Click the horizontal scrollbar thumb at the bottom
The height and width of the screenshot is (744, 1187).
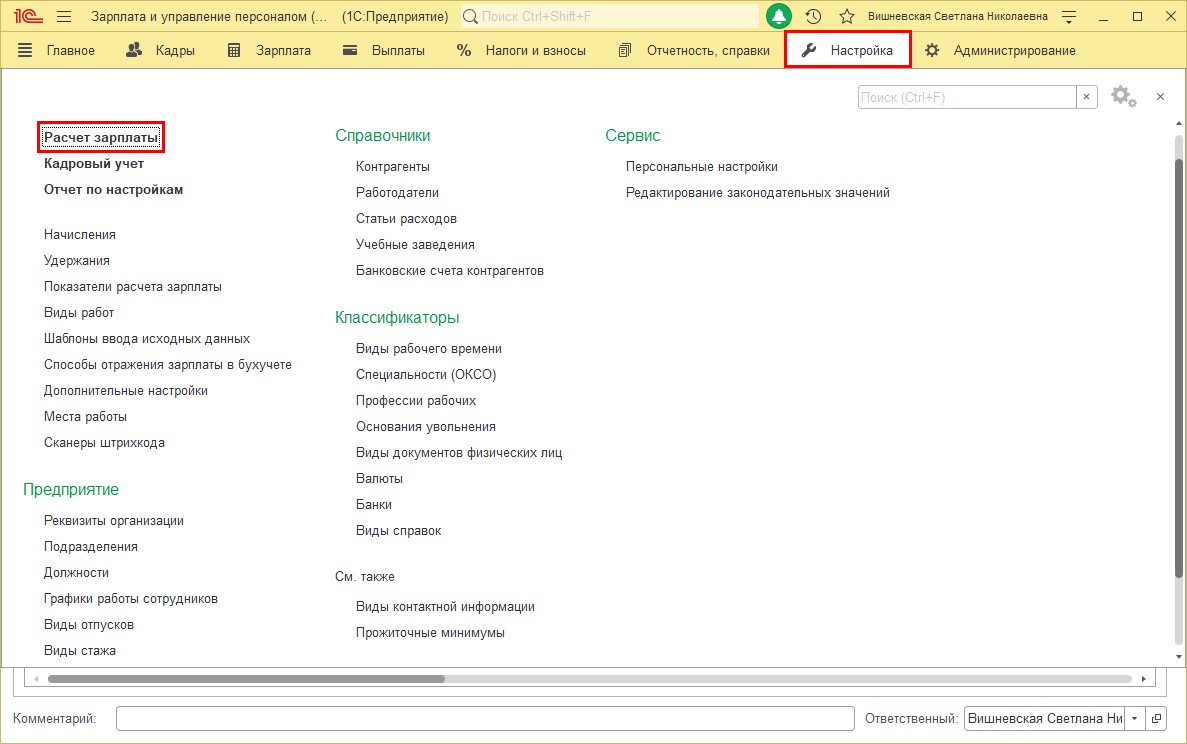[246, 679]
